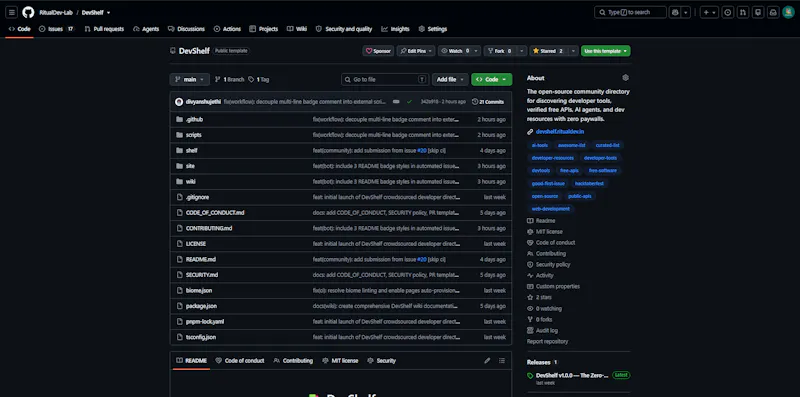
Task: Open README outline list icon
Action: (502, 360)
